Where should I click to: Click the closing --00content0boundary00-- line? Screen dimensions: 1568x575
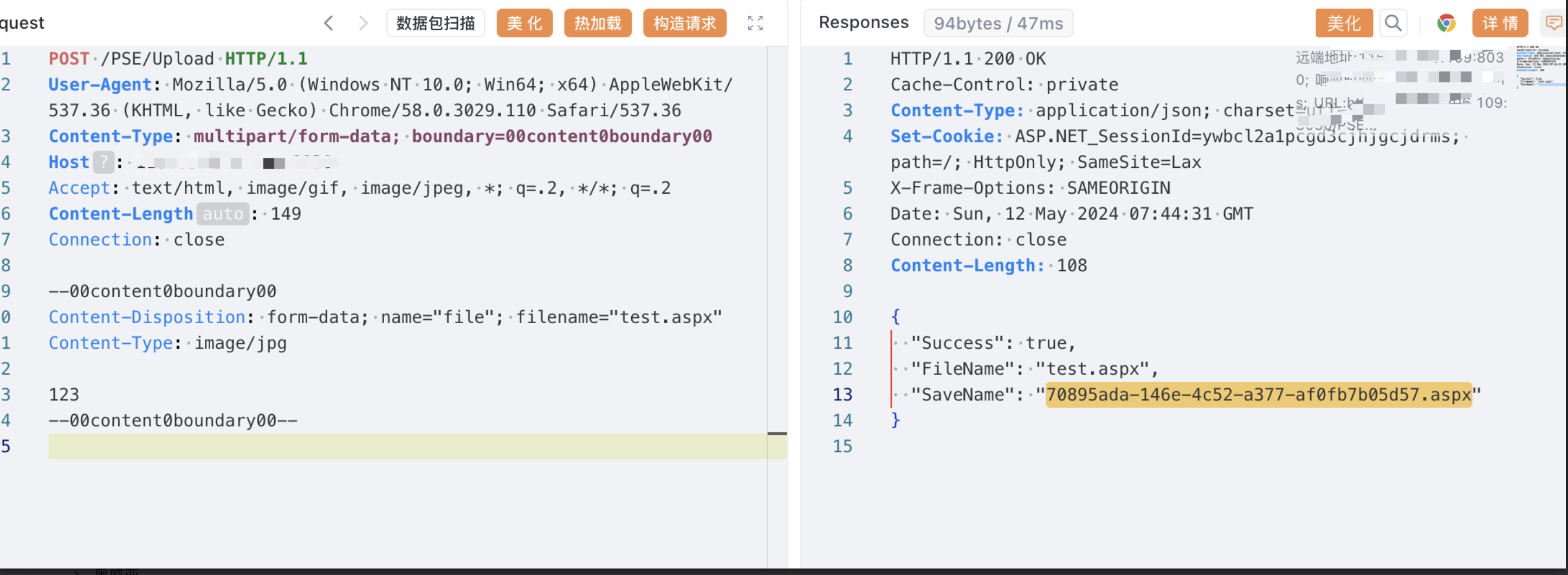click(173, 421)
